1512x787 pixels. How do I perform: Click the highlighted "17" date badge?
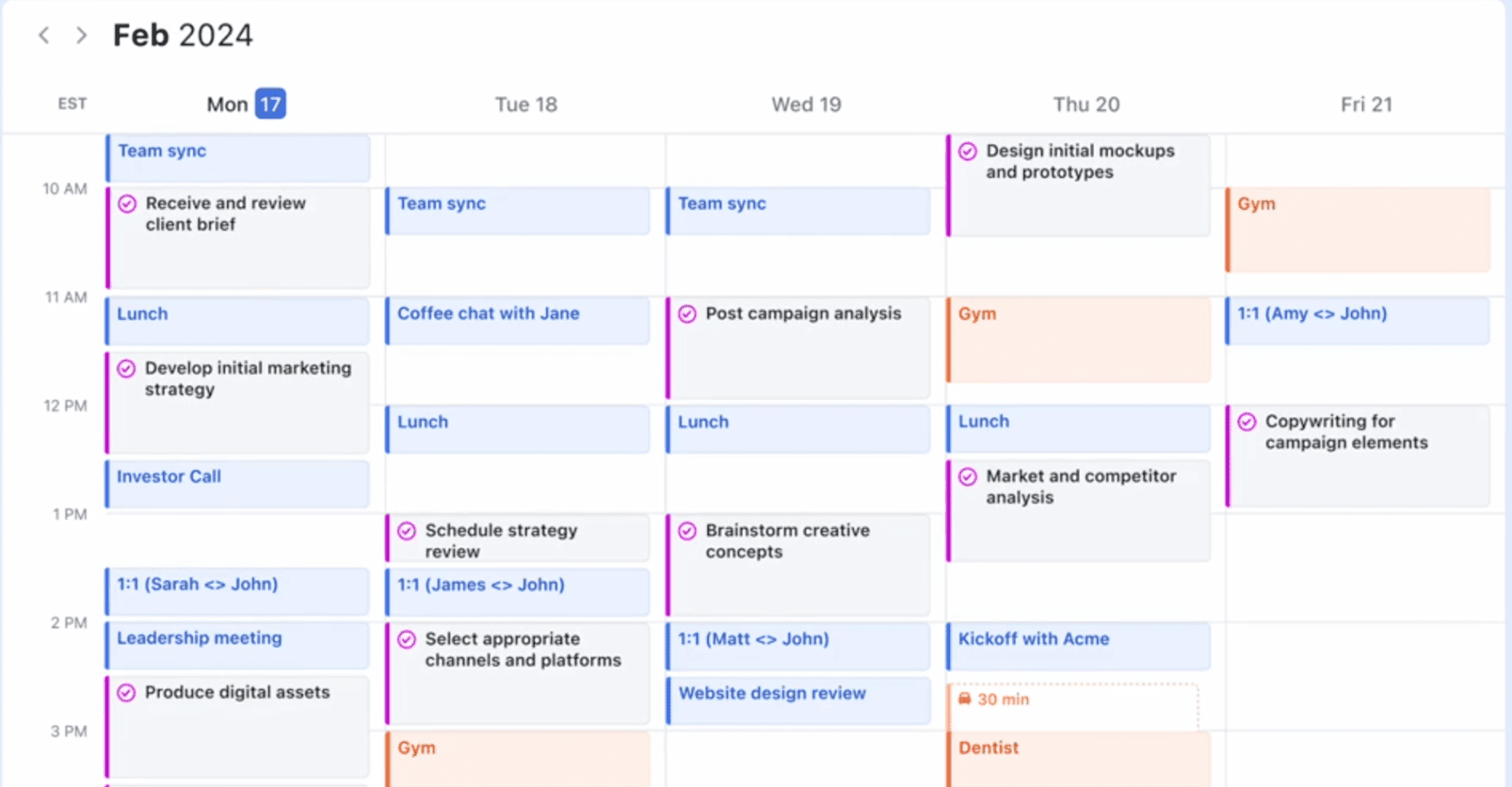coord(270,103)
